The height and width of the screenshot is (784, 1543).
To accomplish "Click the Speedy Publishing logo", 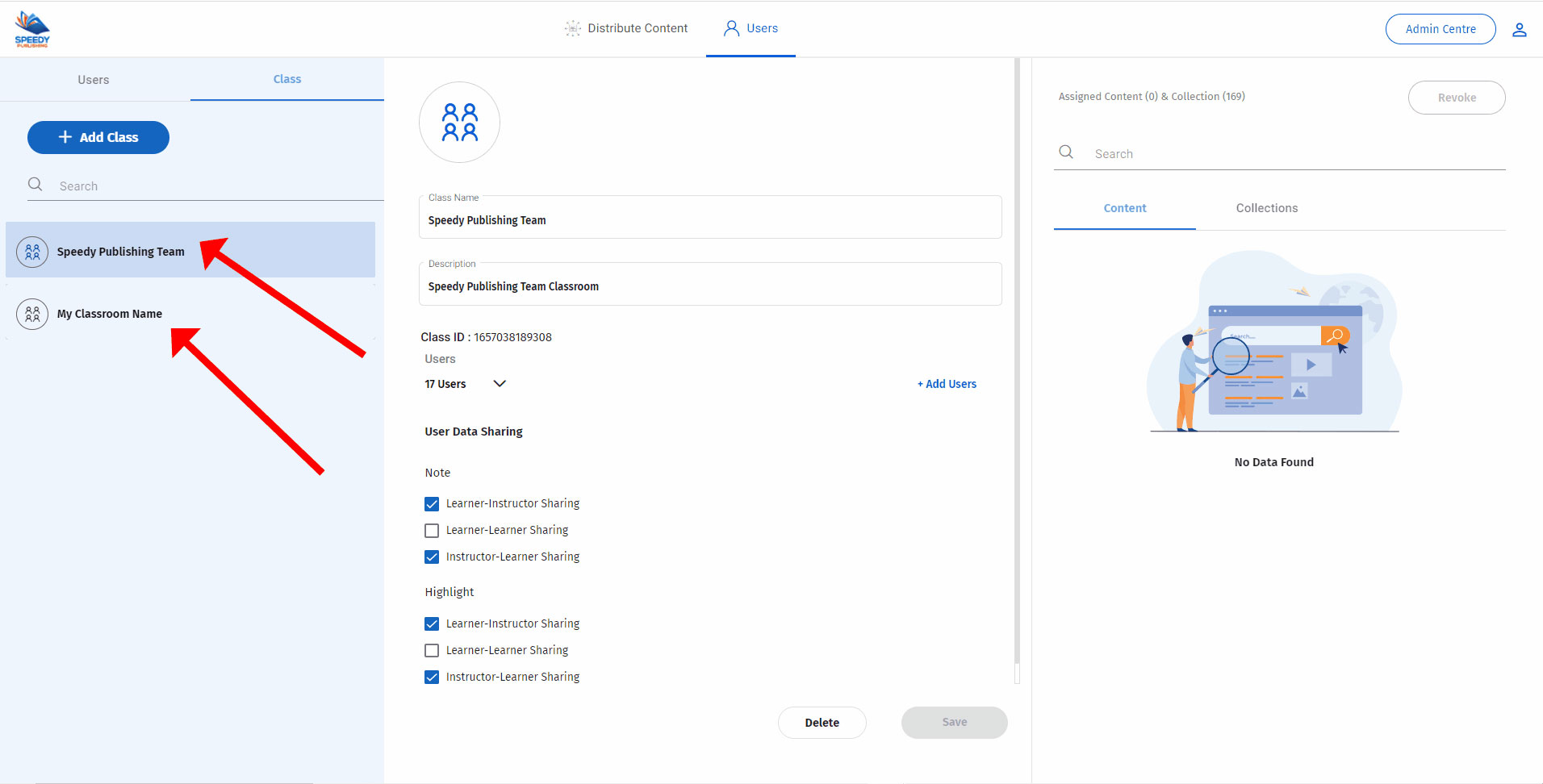I will tap(32, 29).
